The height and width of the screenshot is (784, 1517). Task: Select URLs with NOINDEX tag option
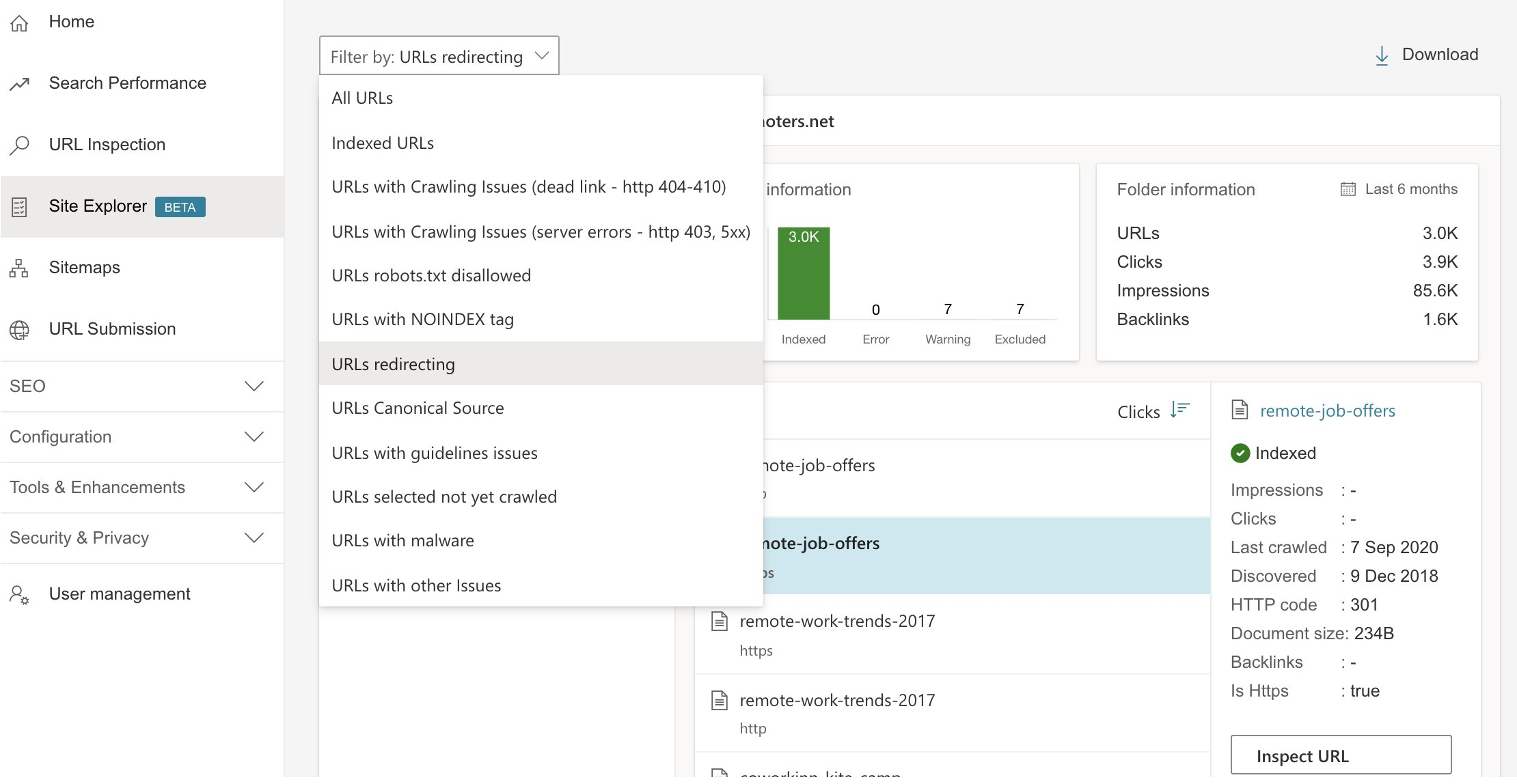click(x=541, y=320)
